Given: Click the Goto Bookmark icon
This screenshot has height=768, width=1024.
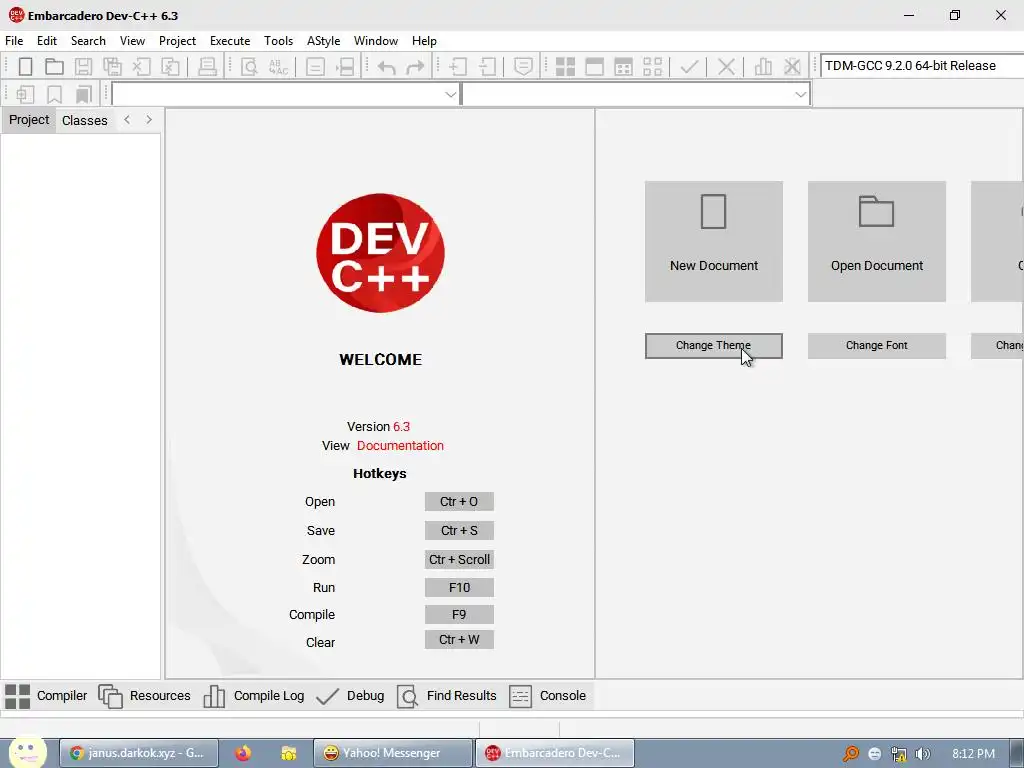Looking at the screenshot, I should [84, 95].
